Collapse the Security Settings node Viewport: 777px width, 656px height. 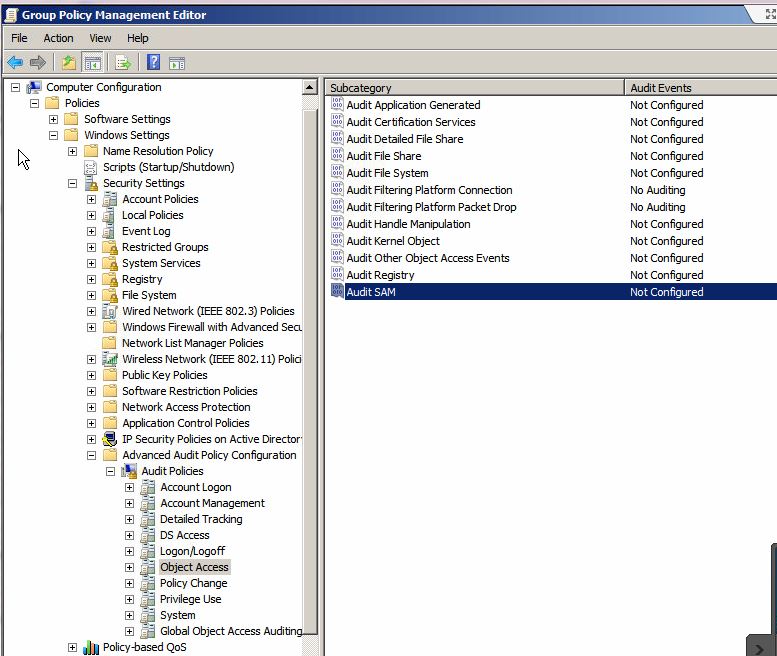tap(72, 183)
